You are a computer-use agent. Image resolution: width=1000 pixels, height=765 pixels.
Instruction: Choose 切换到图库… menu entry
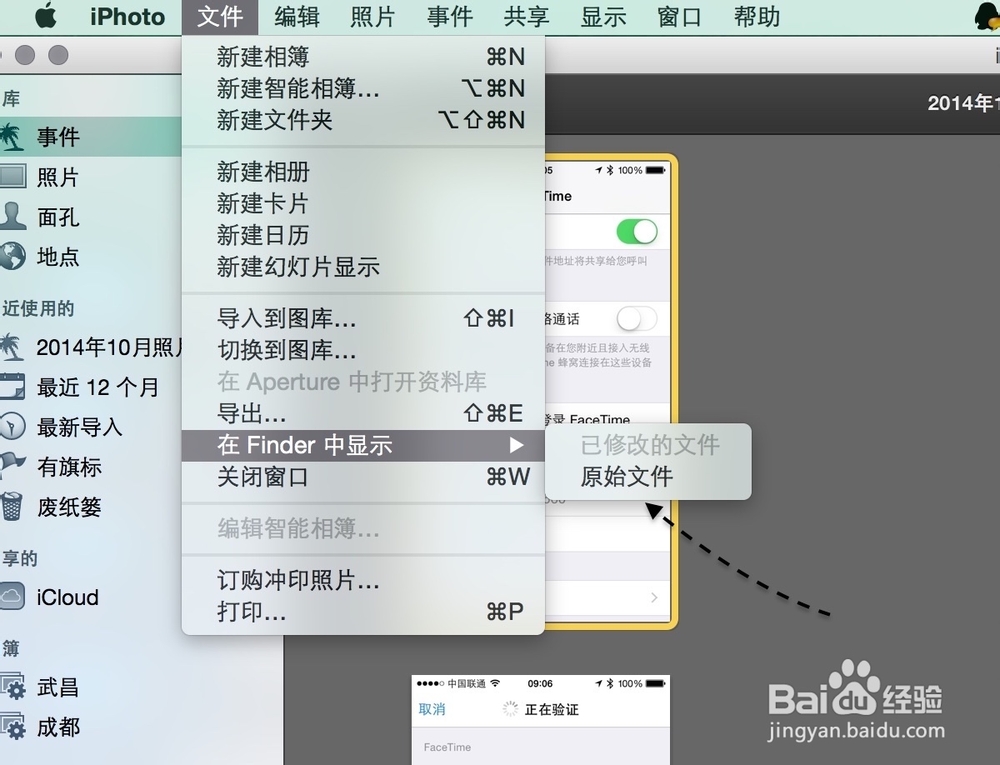pyautogui.click(x=363, y=350)
